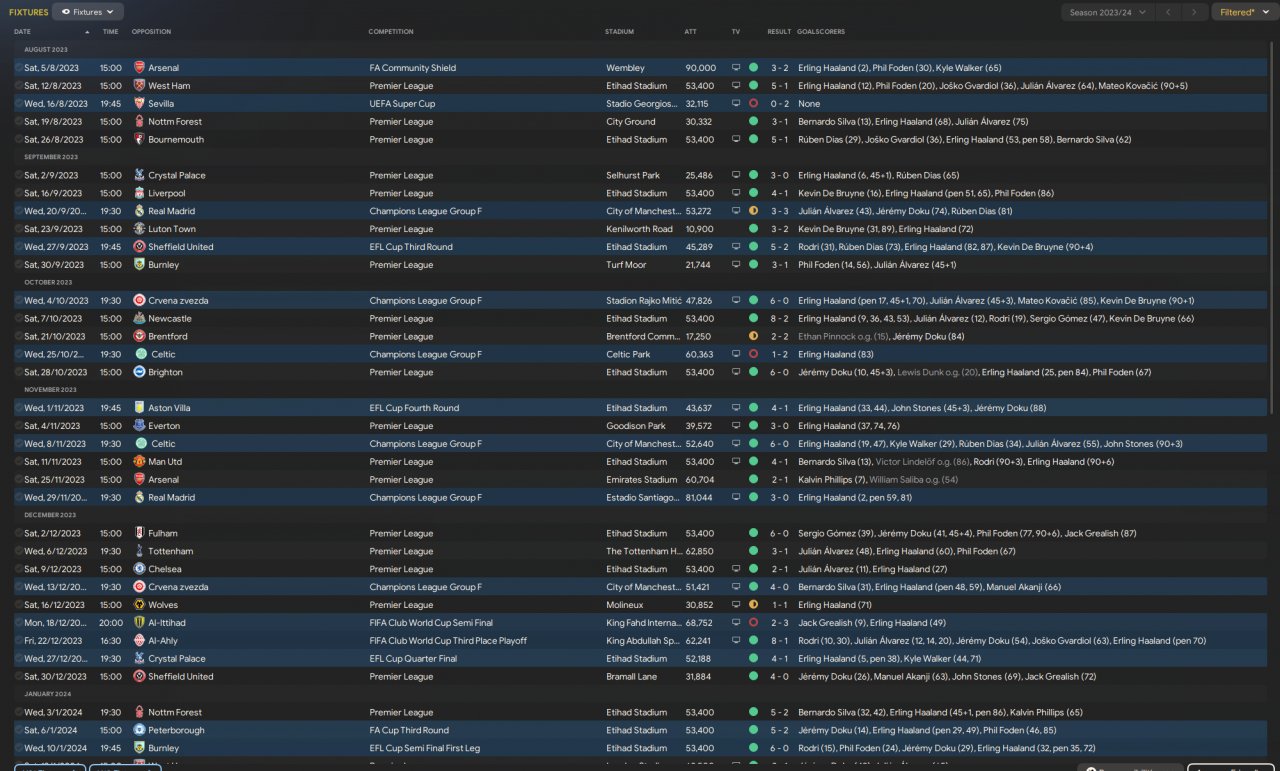The image size is (1280, 771).
Task: Click the Bournemouth club badge
Action: (139, 140)
